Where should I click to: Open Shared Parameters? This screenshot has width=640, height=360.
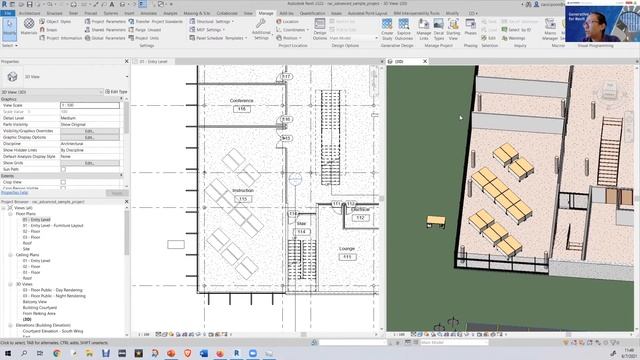[105, 30]
